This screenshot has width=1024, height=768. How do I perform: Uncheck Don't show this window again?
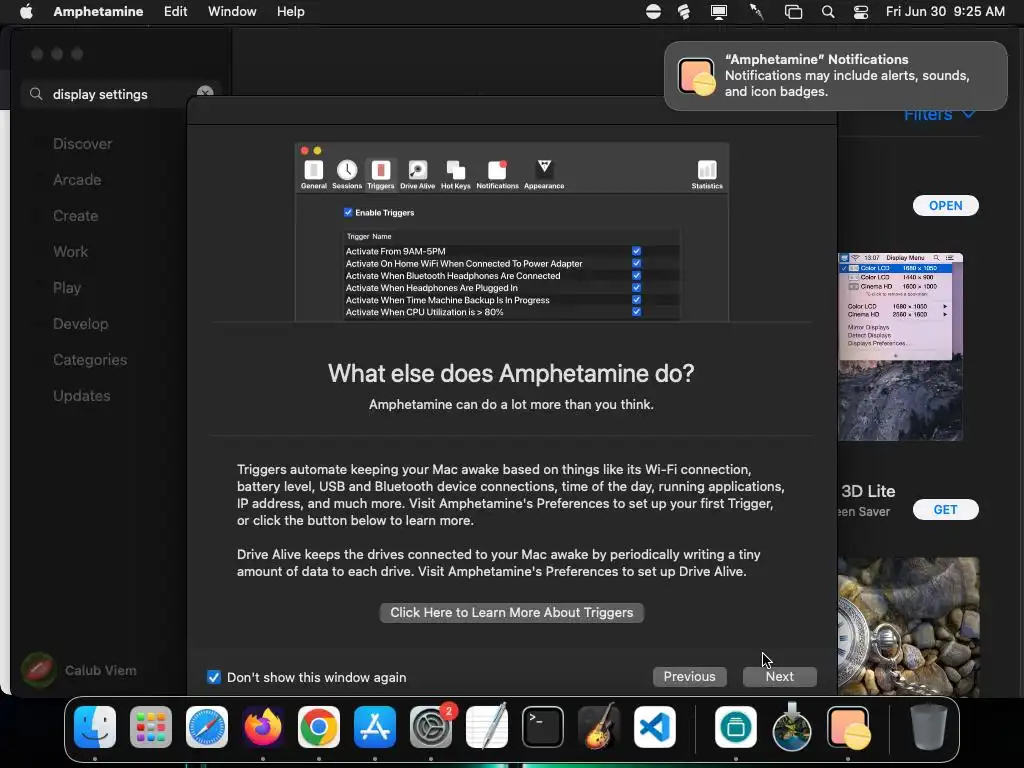pyautogui.click(x=214, y=677)
